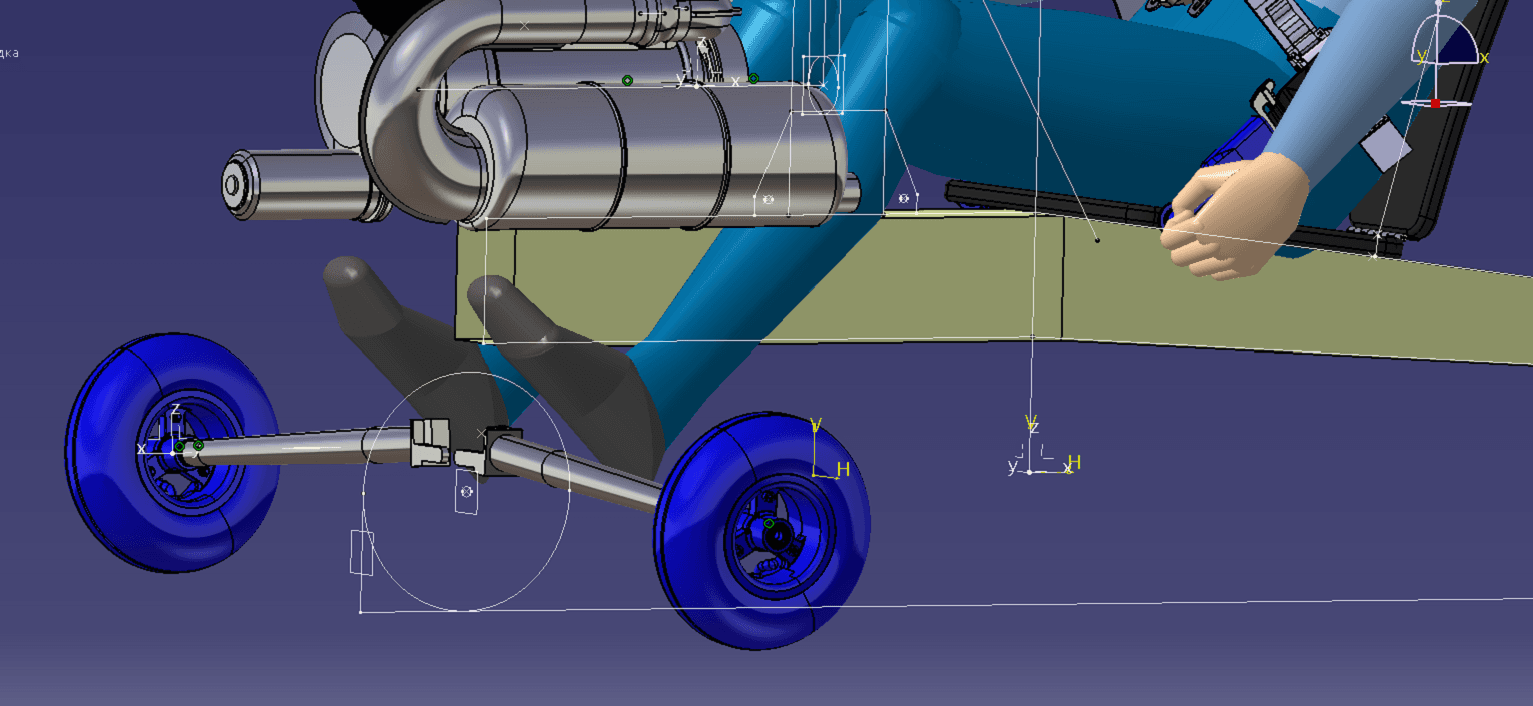Click the z axis label at left wheel hub

point(175,410)
